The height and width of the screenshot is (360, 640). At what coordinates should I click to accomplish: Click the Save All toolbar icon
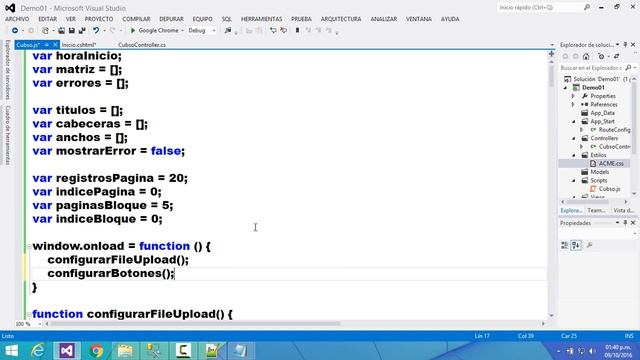click(x=82, y=31)
